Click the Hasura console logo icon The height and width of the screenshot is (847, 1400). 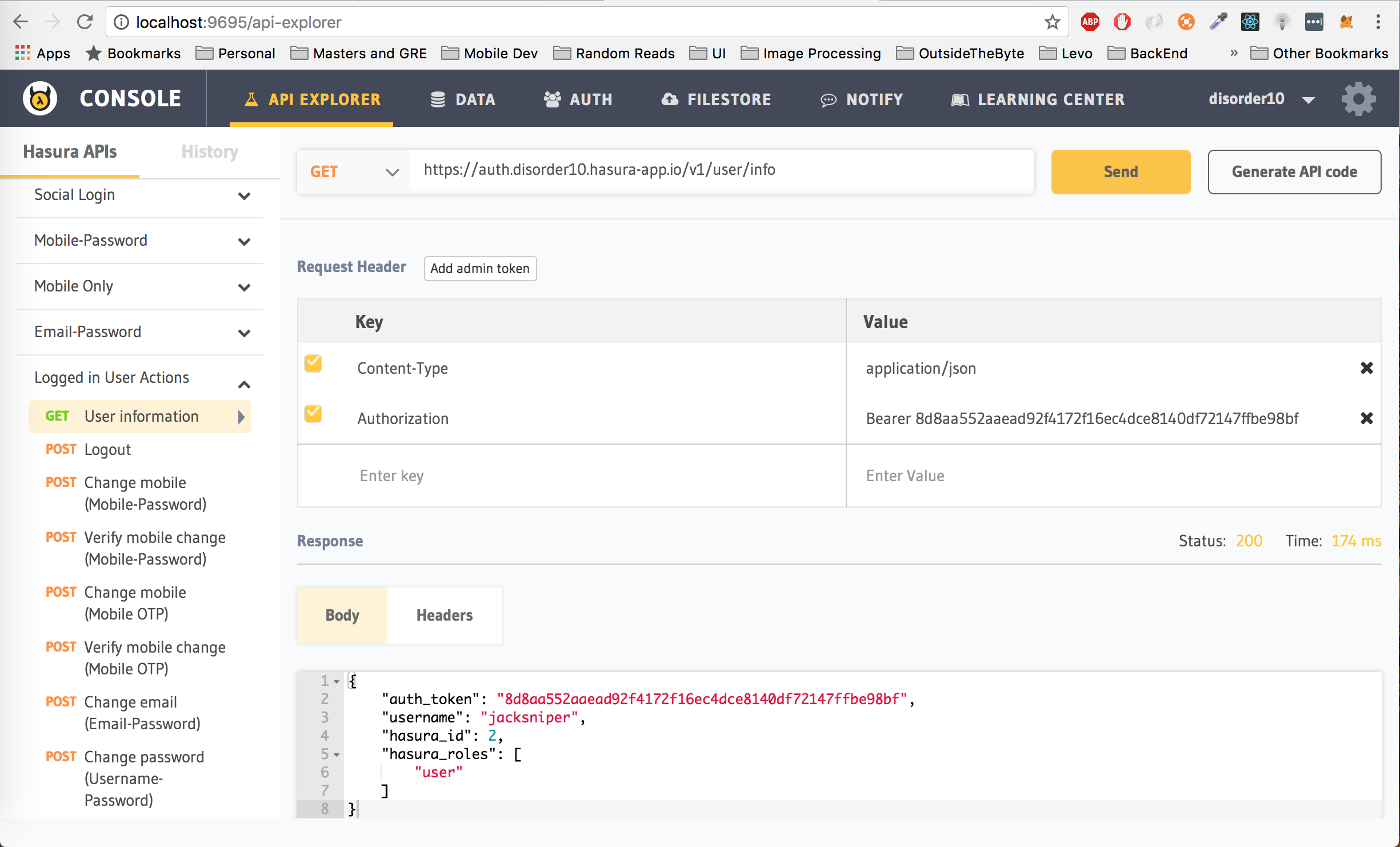[x=39, y=98]
